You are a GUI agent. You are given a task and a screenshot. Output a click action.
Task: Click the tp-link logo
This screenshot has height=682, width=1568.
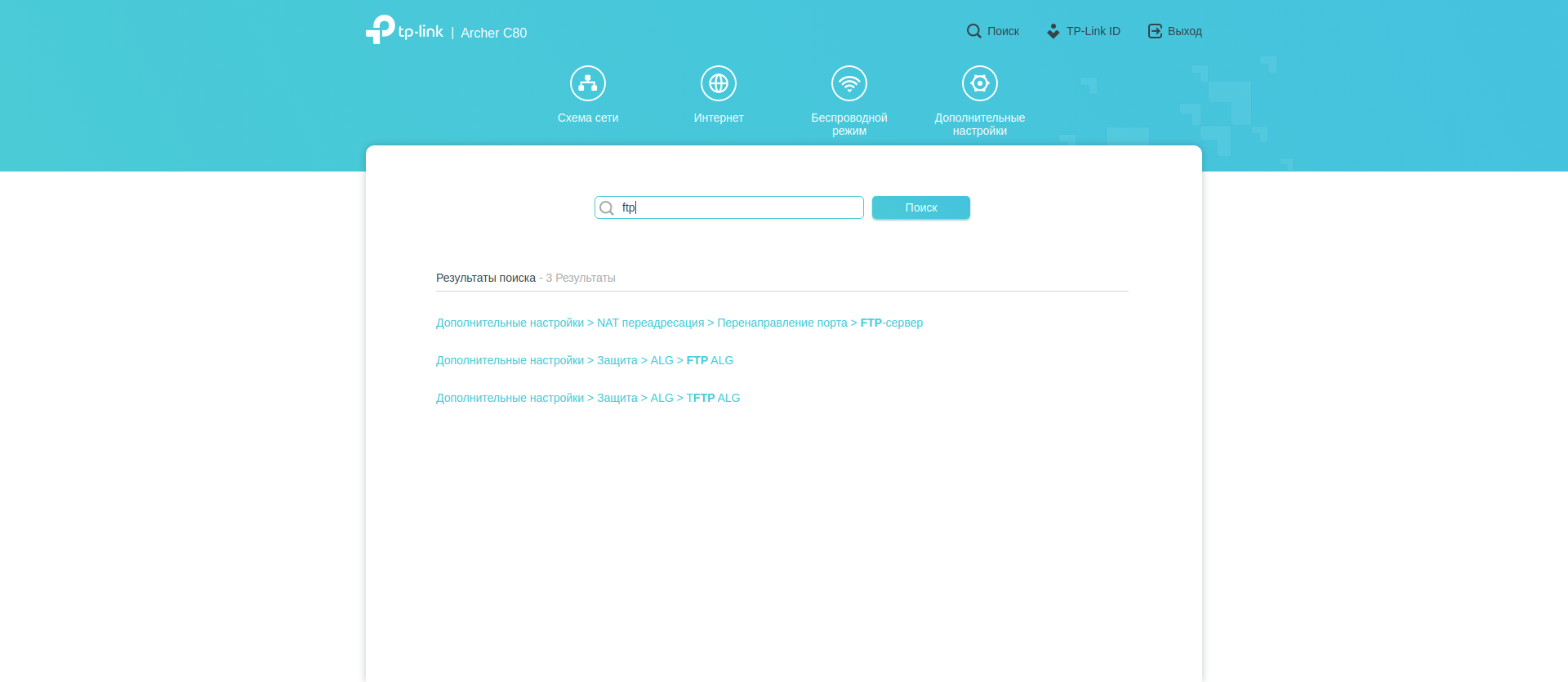[x=404, y=30]
